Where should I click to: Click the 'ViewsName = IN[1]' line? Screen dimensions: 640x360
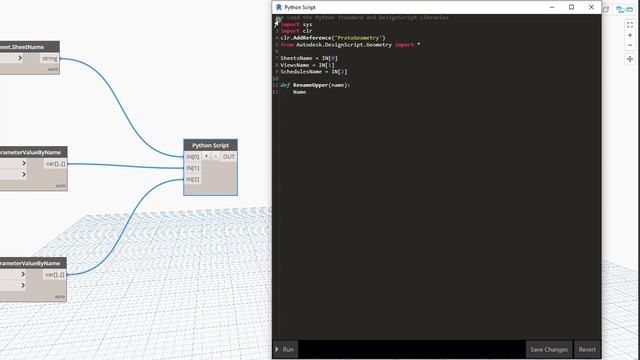pos(307,65)
